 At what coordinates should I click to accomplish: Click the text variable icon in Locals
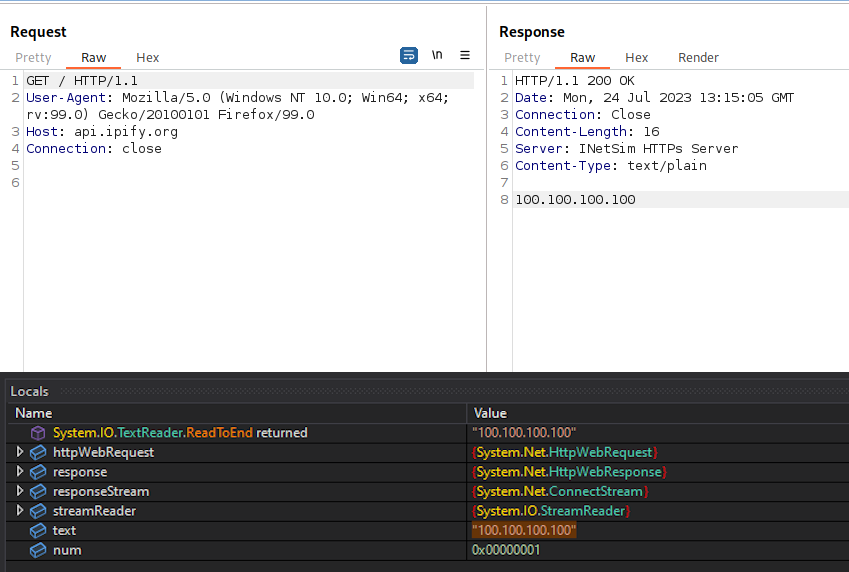[38, 531]
